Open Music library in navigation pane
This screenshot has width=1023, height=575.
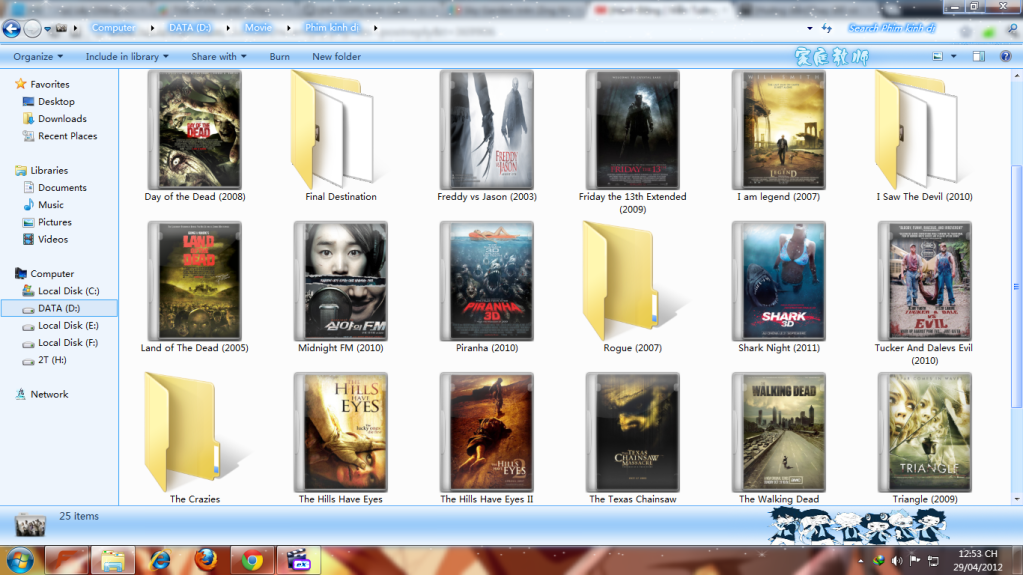(50, 205)
